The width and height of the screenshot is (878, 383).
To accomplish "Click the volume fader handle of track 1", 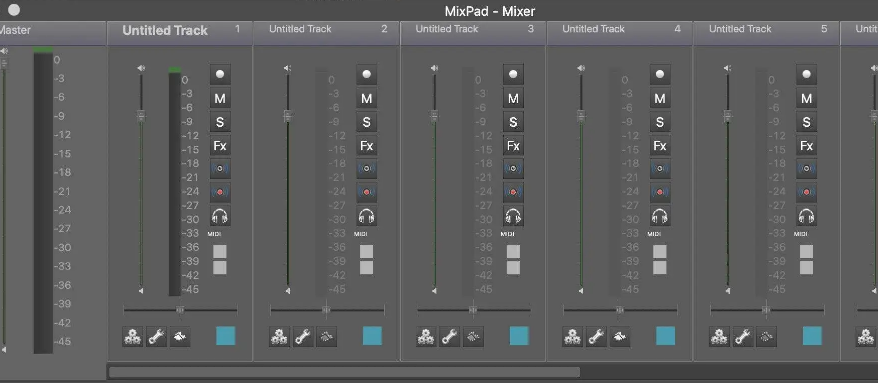I will [x=141, y=116].
